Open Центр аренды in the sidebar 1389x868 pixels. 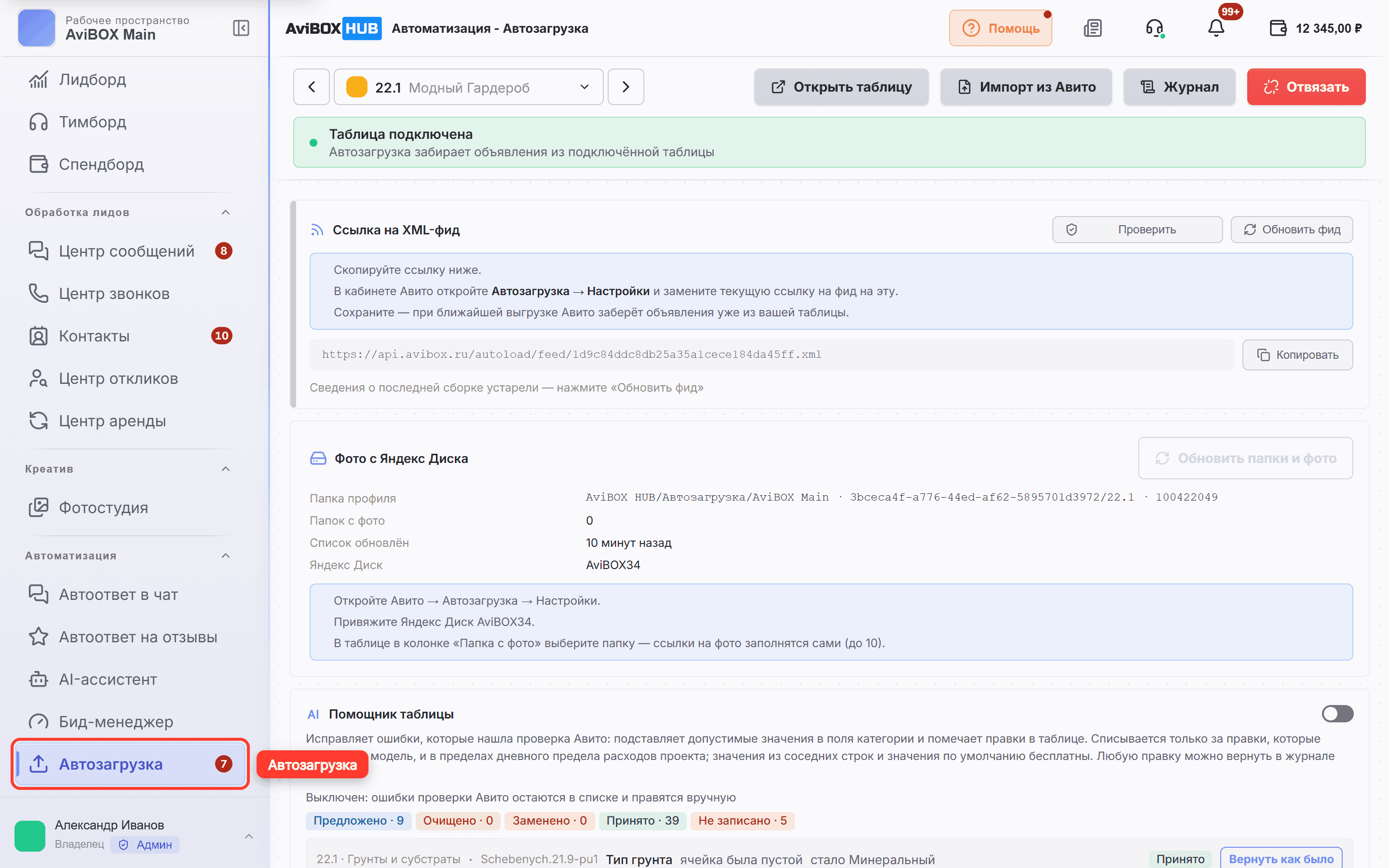(x=130, y=421)
